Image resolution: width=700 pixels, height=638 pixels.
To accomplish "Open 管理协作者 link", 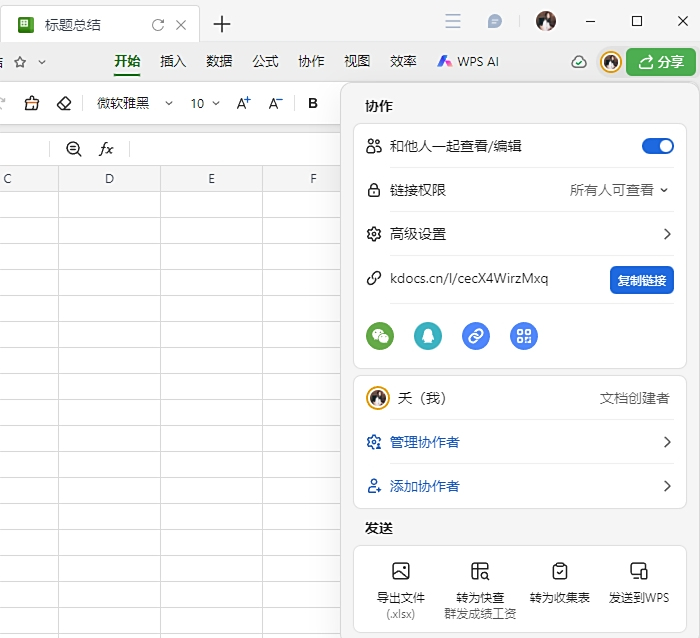I will pos(424,442).
